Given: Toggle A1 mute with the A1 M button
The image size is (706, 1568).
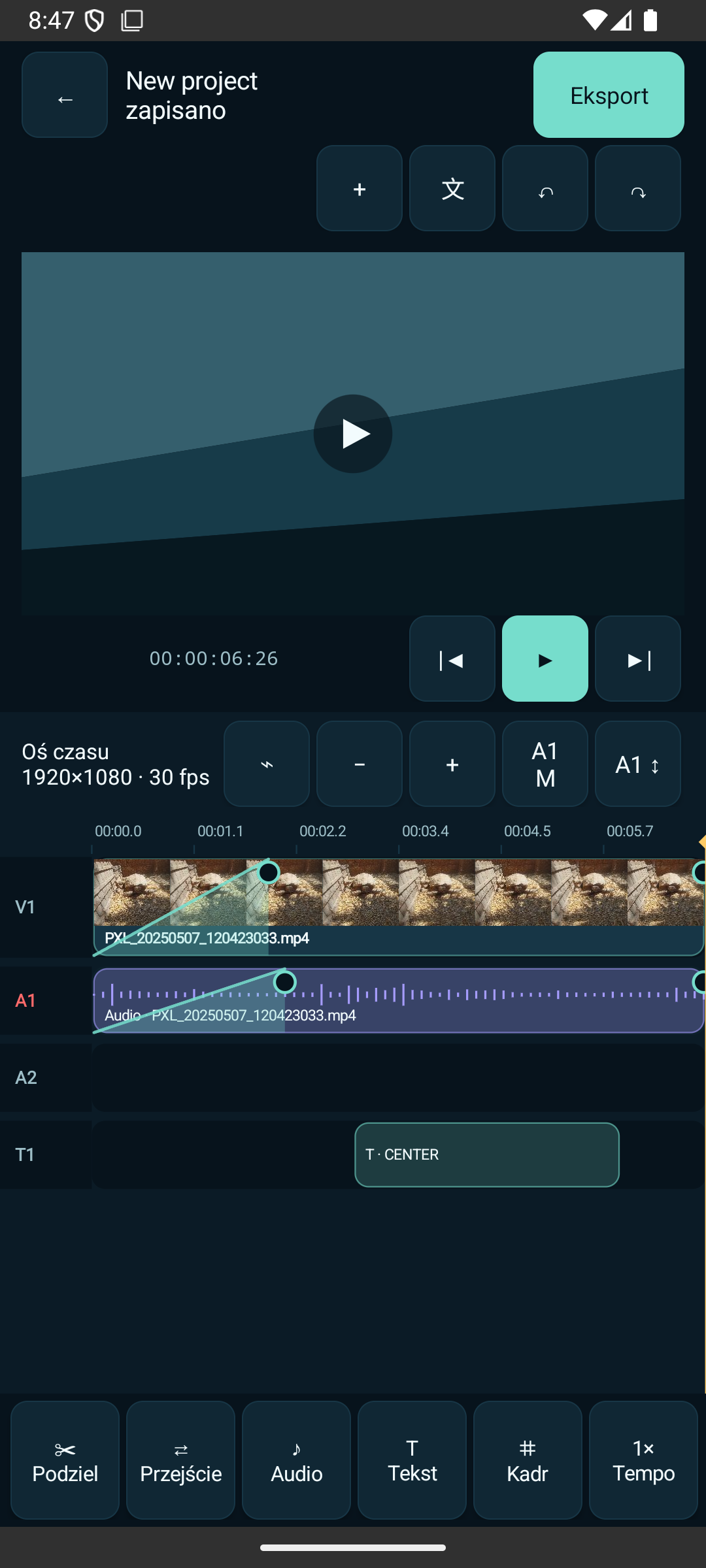Looking at the screenshot, I should click(545, 764).
